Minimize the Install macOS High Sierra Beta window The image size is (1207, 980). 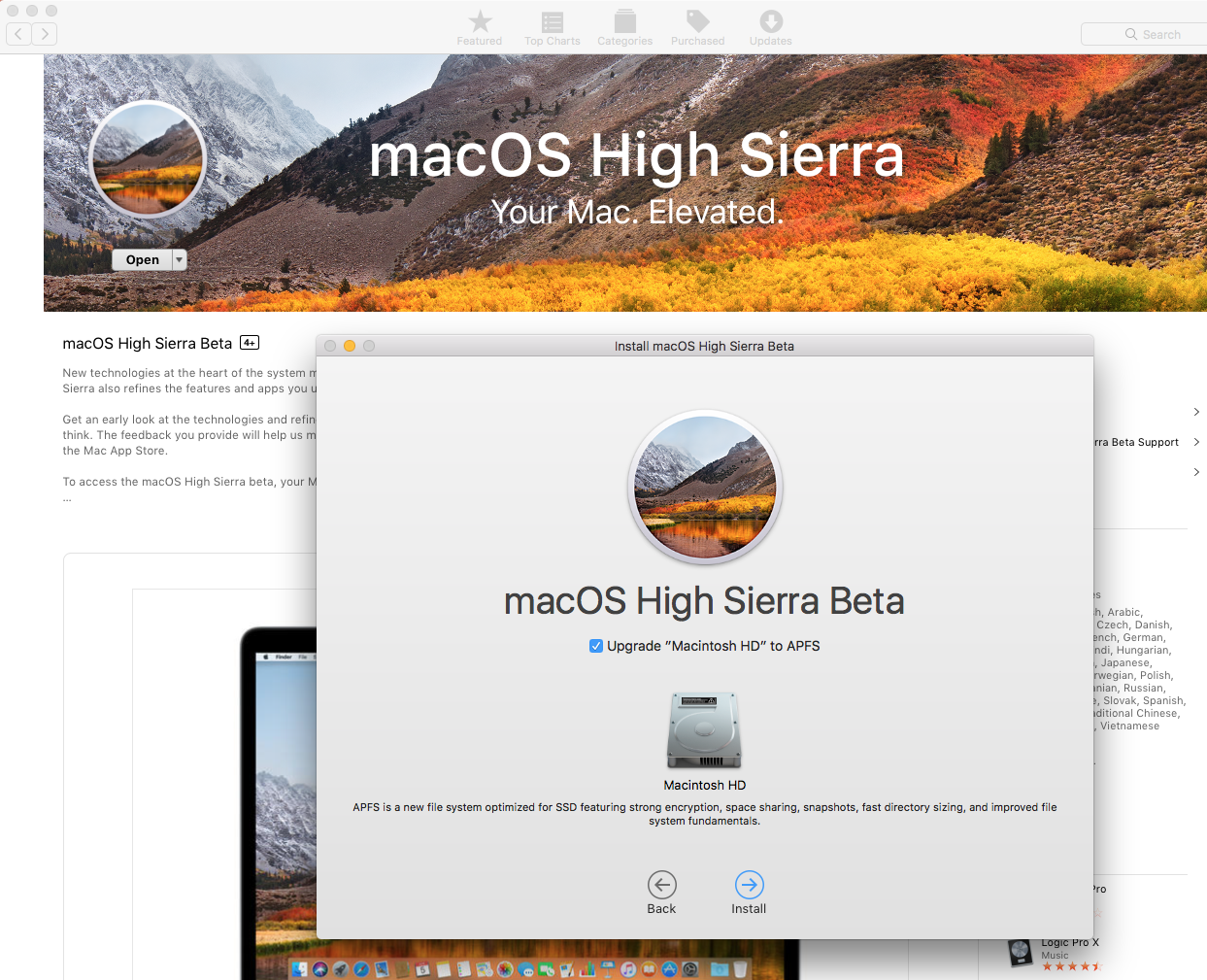pos(350,346)
